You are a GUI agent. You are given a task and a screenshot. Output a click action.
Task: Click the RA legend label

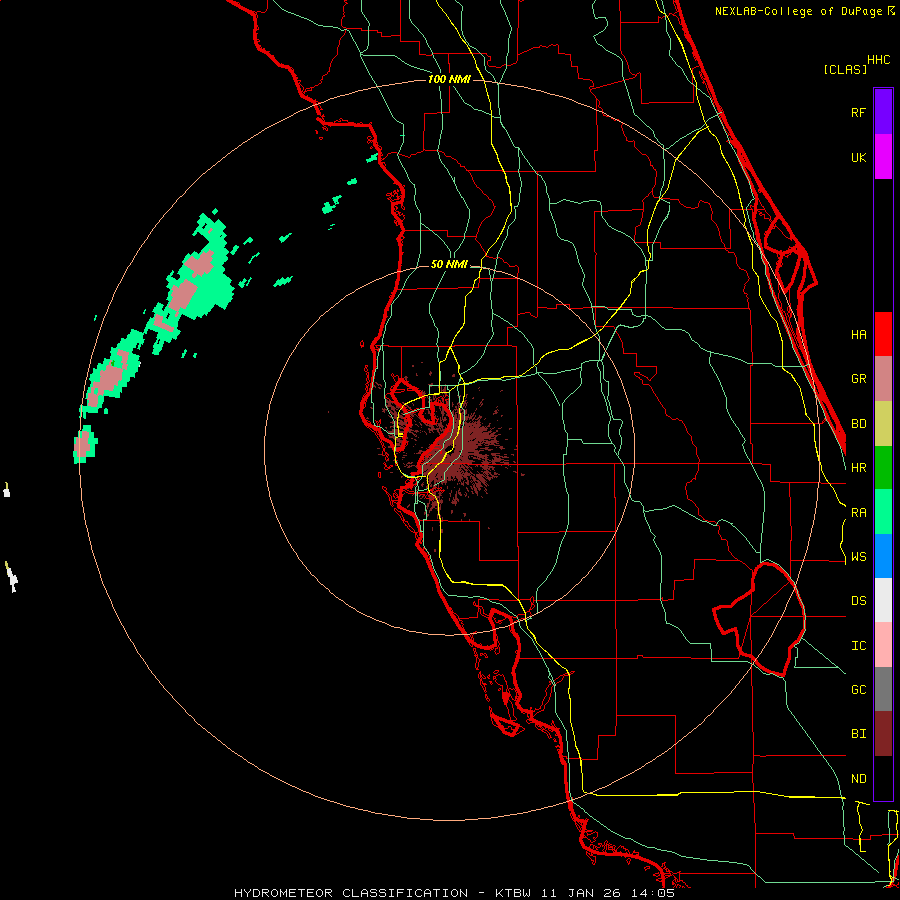(x=858, y=513)
